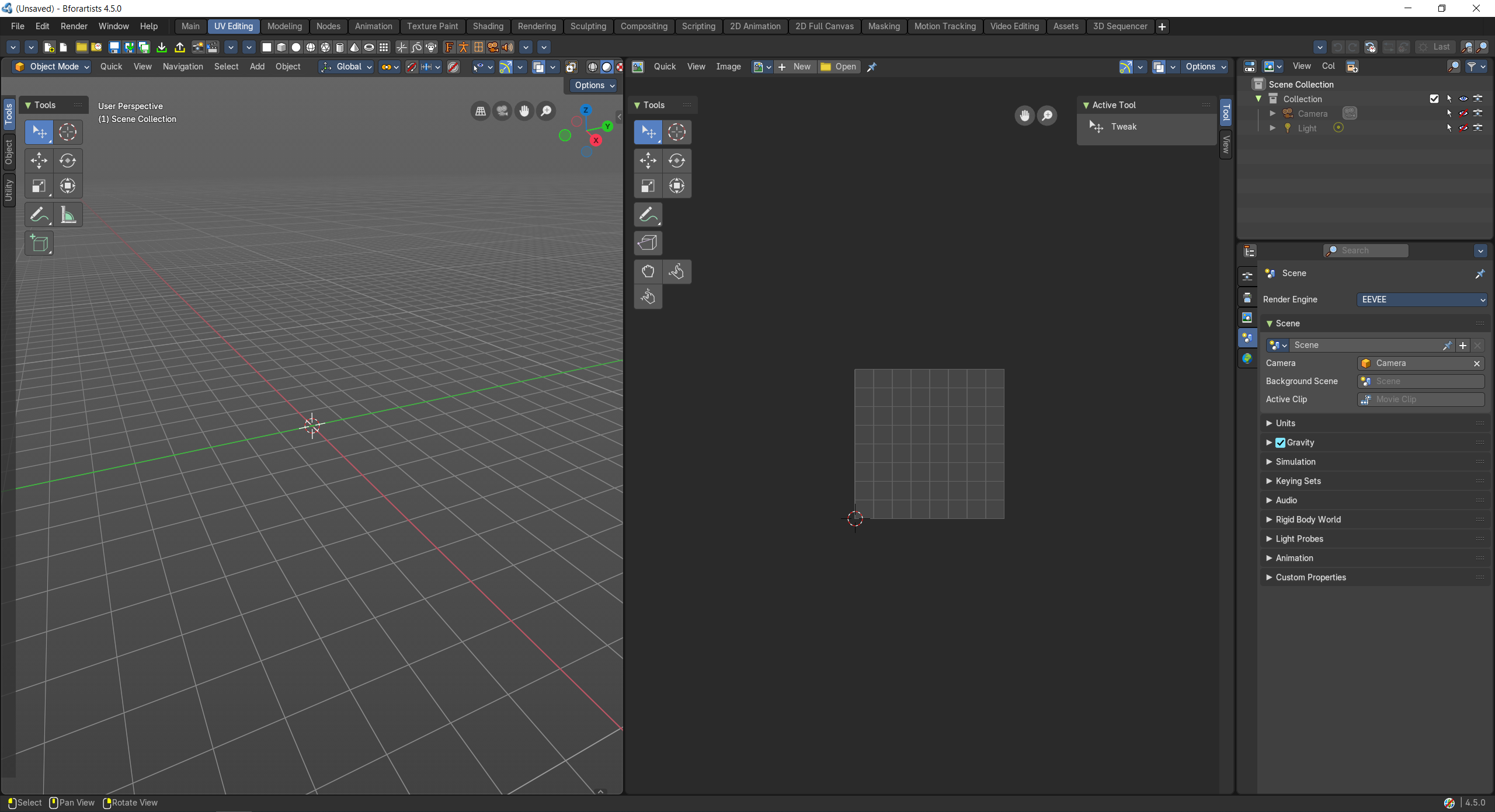1495x812 pixels.
Task: Open the Render Engine EEVEE dropdown
Action: click(1421, 299)
